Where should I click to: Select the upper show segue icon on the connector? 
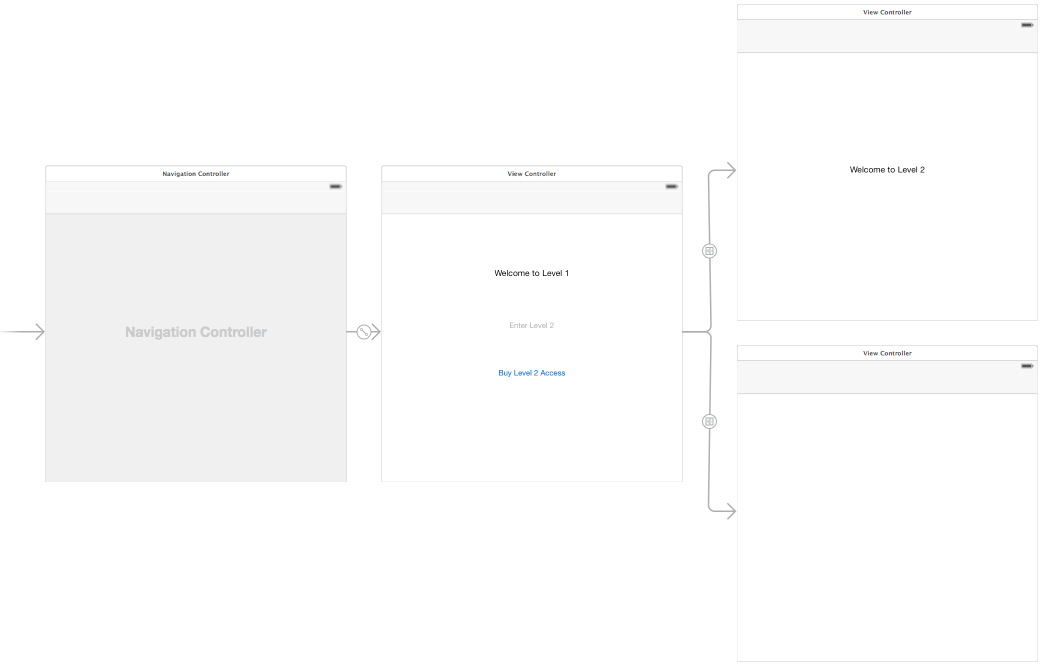pos(709,249)
